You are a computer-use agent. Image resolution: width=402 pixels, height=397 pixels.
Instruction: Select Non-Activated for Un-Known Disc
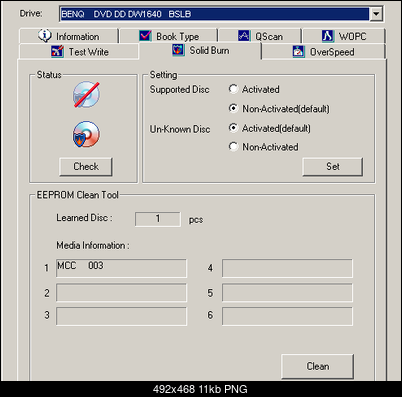pos(233,146)
